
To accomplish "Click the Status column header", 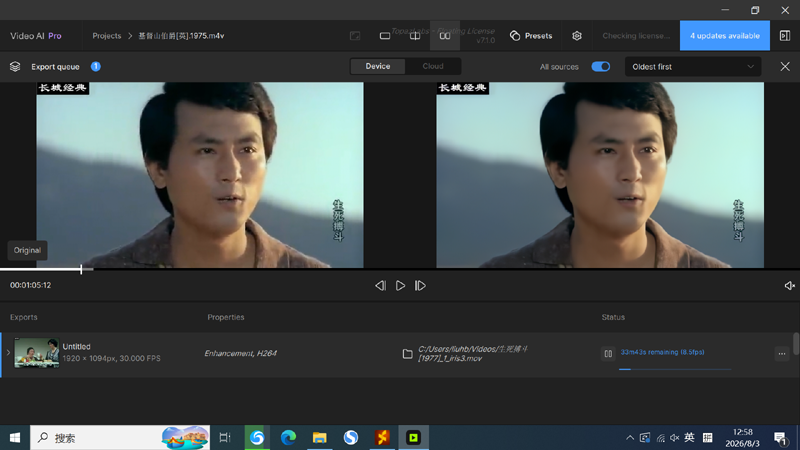I will [x=613, y=317].
